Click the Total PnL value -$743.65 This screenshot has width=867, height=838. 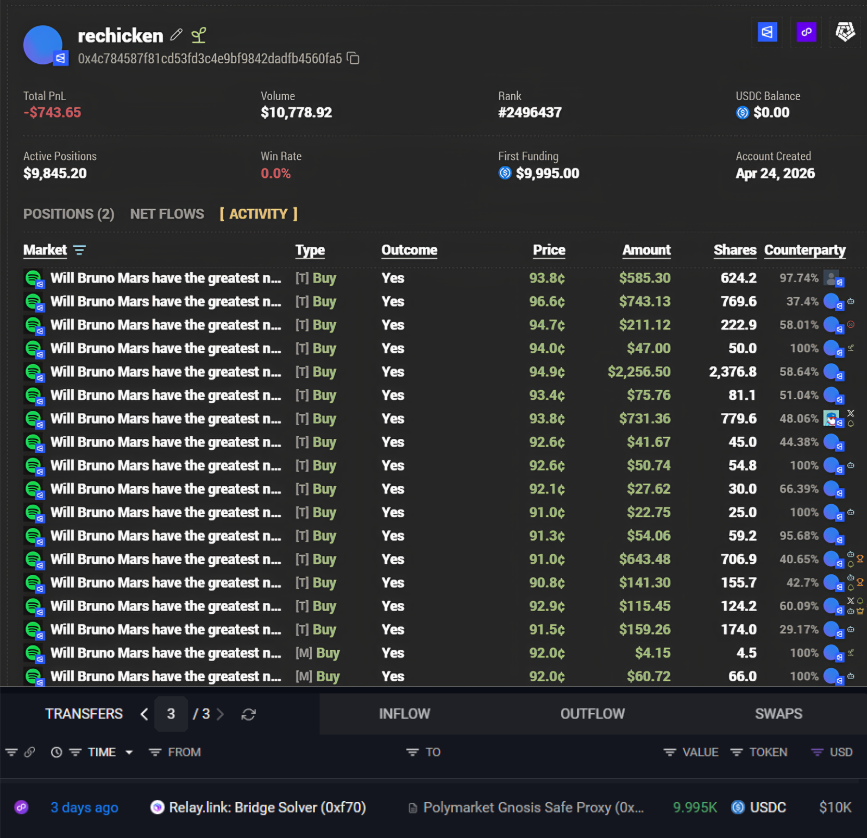52,113
